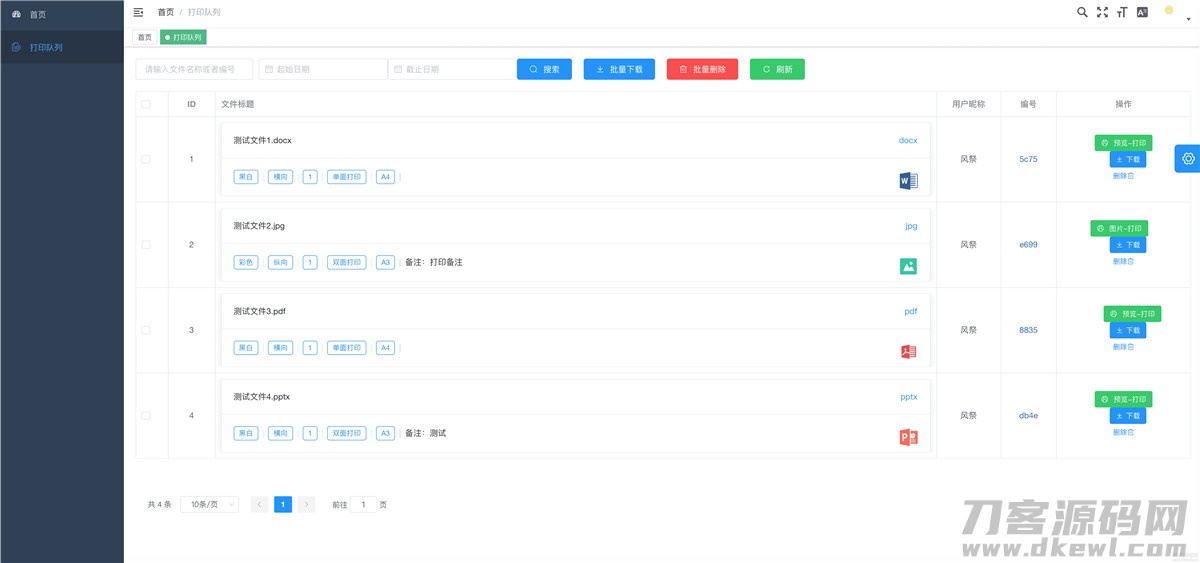The width and height of the screenshot is (1200, 563).
Task: Click the PowerPoint icon for 测试文件4.pptx
Action: (908, 437)
